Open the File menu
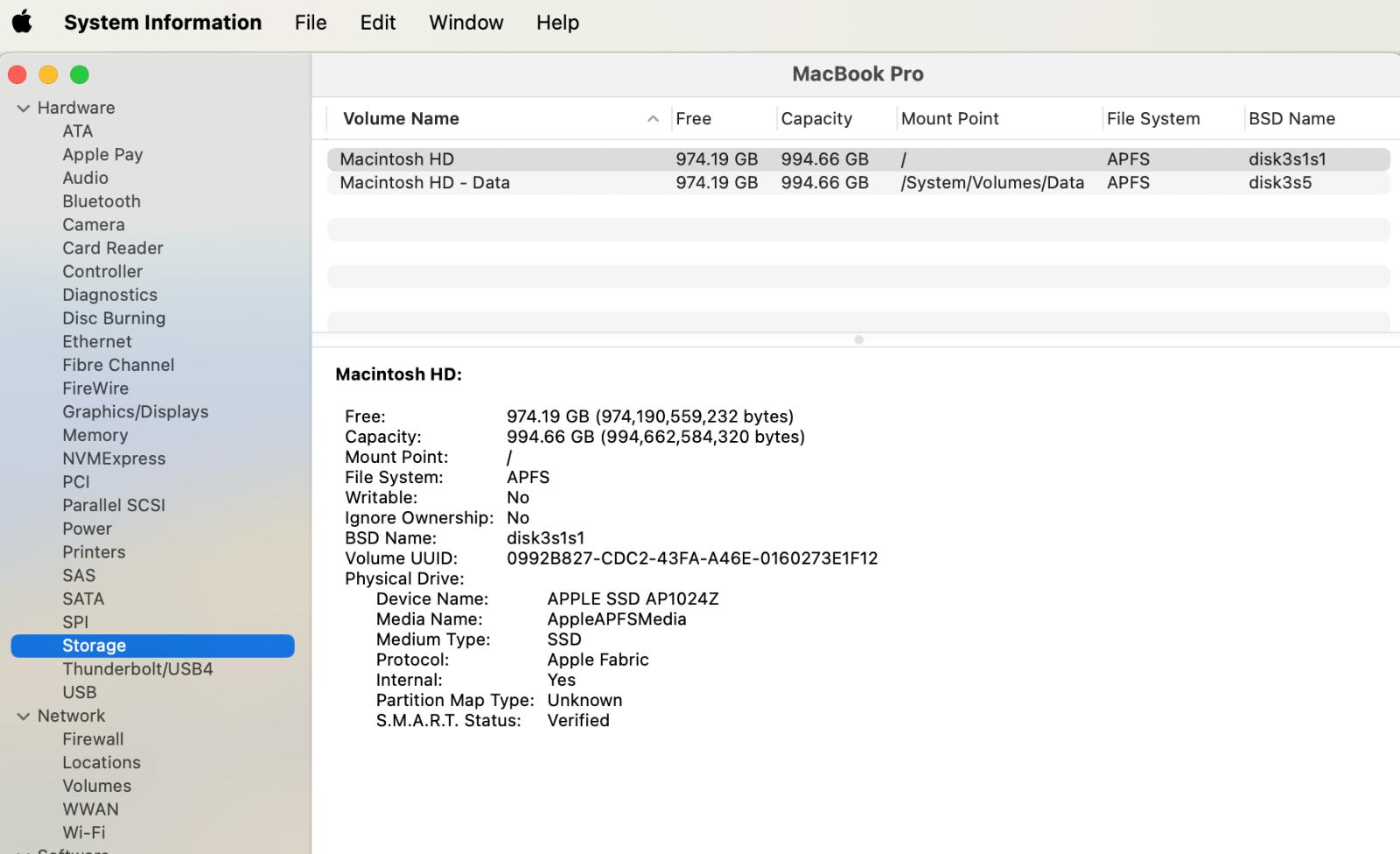1400x854 pixels. point(311,22)
